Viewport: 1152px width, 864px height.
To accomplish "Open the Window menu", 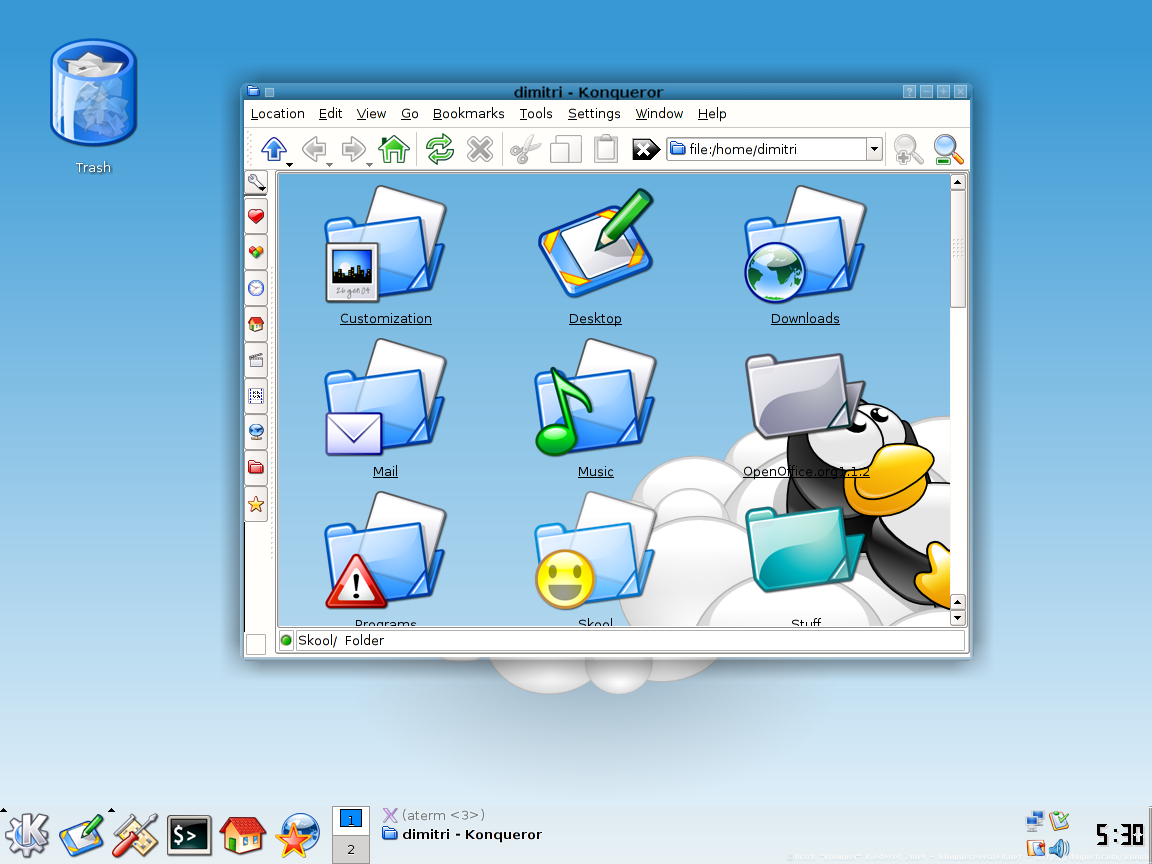I will pyautogui.click(x=659, y=113).
